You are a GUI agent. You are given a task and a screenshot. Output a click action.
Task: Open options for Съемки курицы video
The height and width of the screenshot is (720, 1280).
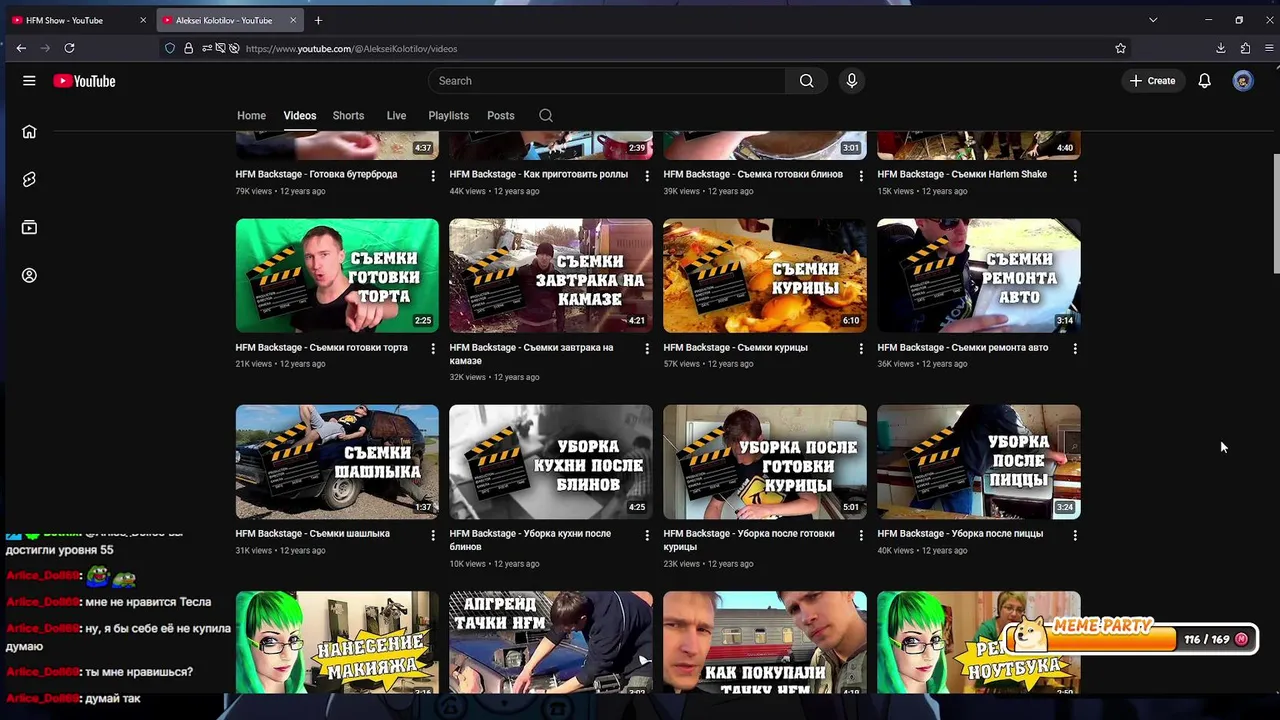861,349
